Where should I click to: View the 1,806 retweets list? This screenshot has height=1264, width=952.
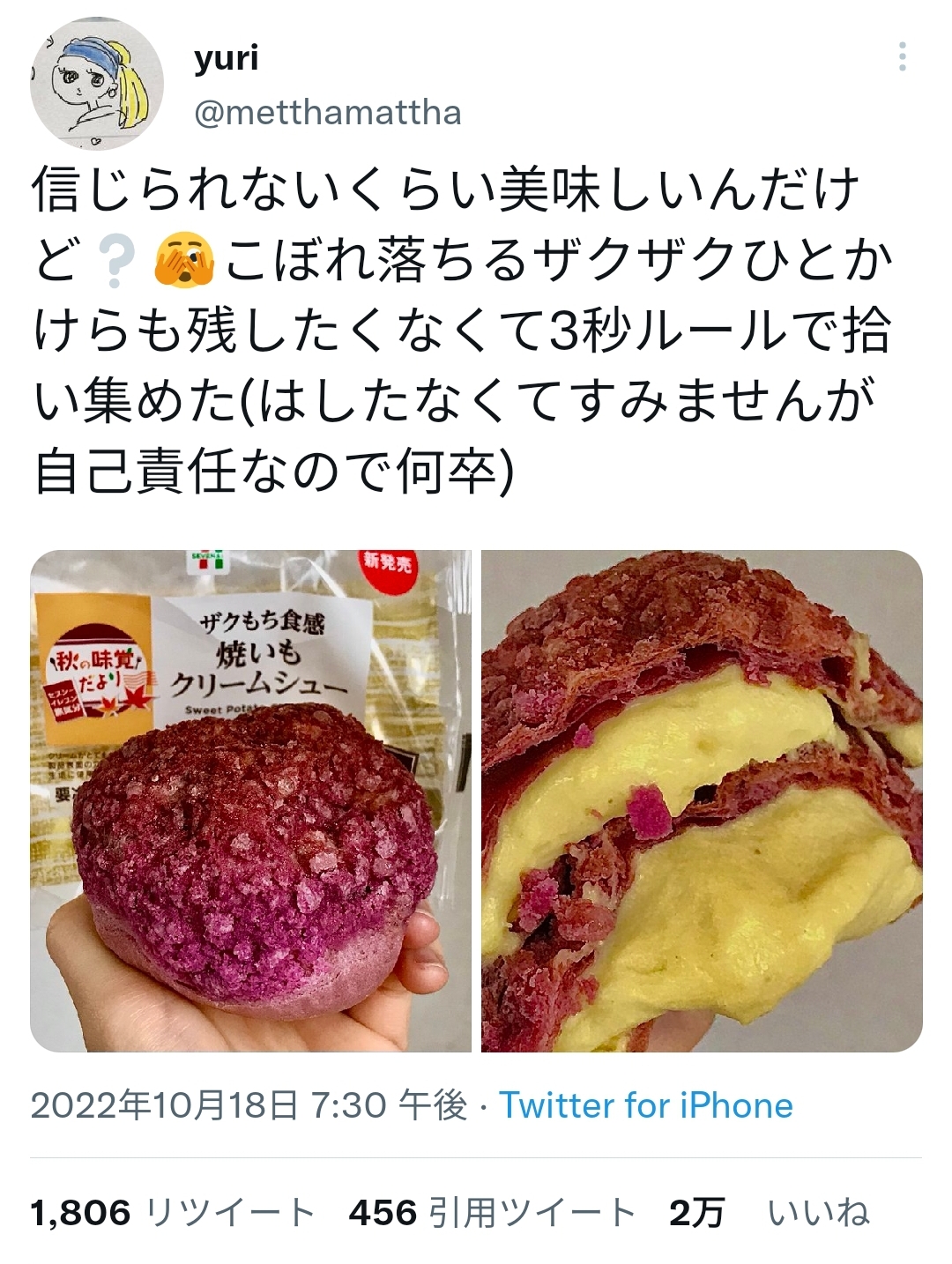pos(173,1213)
